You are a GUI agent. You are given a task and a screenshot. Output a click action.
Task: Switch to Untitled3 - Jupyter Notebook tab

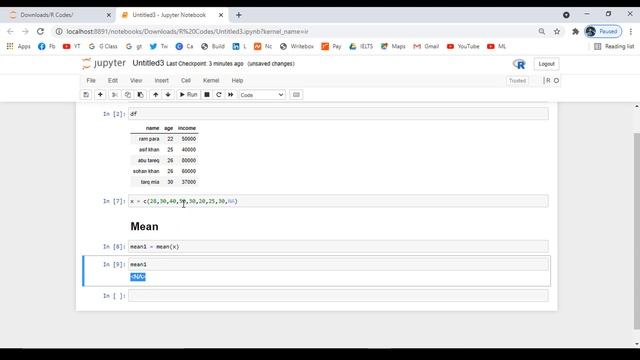pyautogui.click(x=169, y=15)
